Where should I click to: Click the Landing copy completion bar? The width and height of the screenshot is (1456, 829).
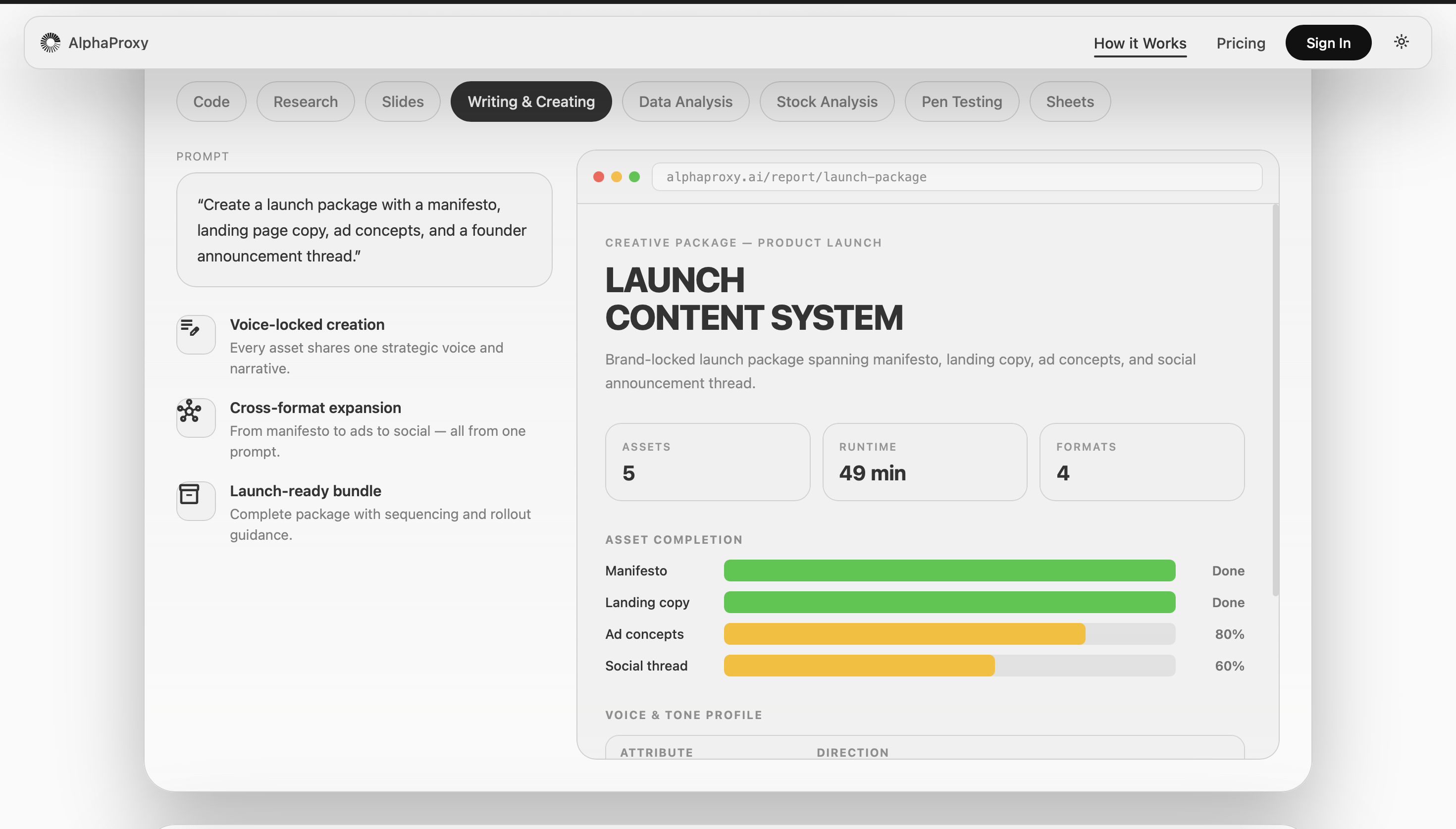[949, 602]
